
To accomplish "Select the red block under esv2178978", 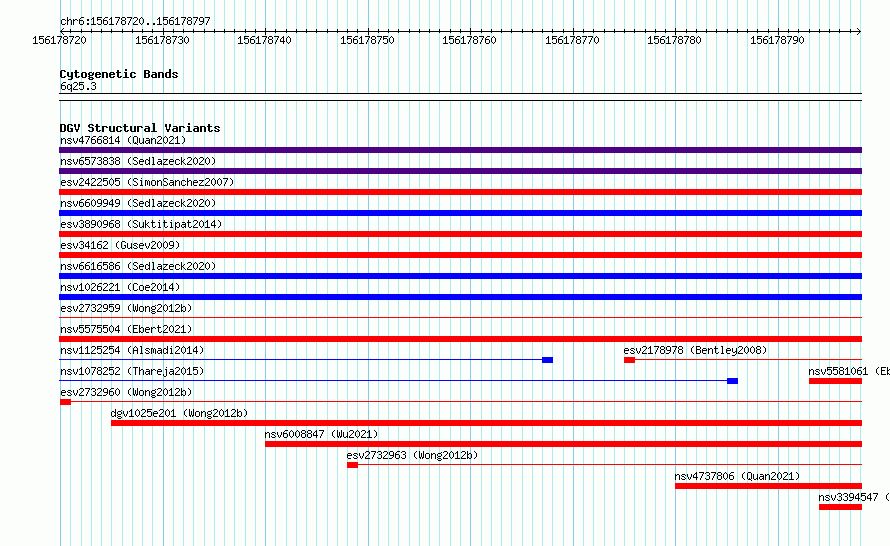I will 629,360.
